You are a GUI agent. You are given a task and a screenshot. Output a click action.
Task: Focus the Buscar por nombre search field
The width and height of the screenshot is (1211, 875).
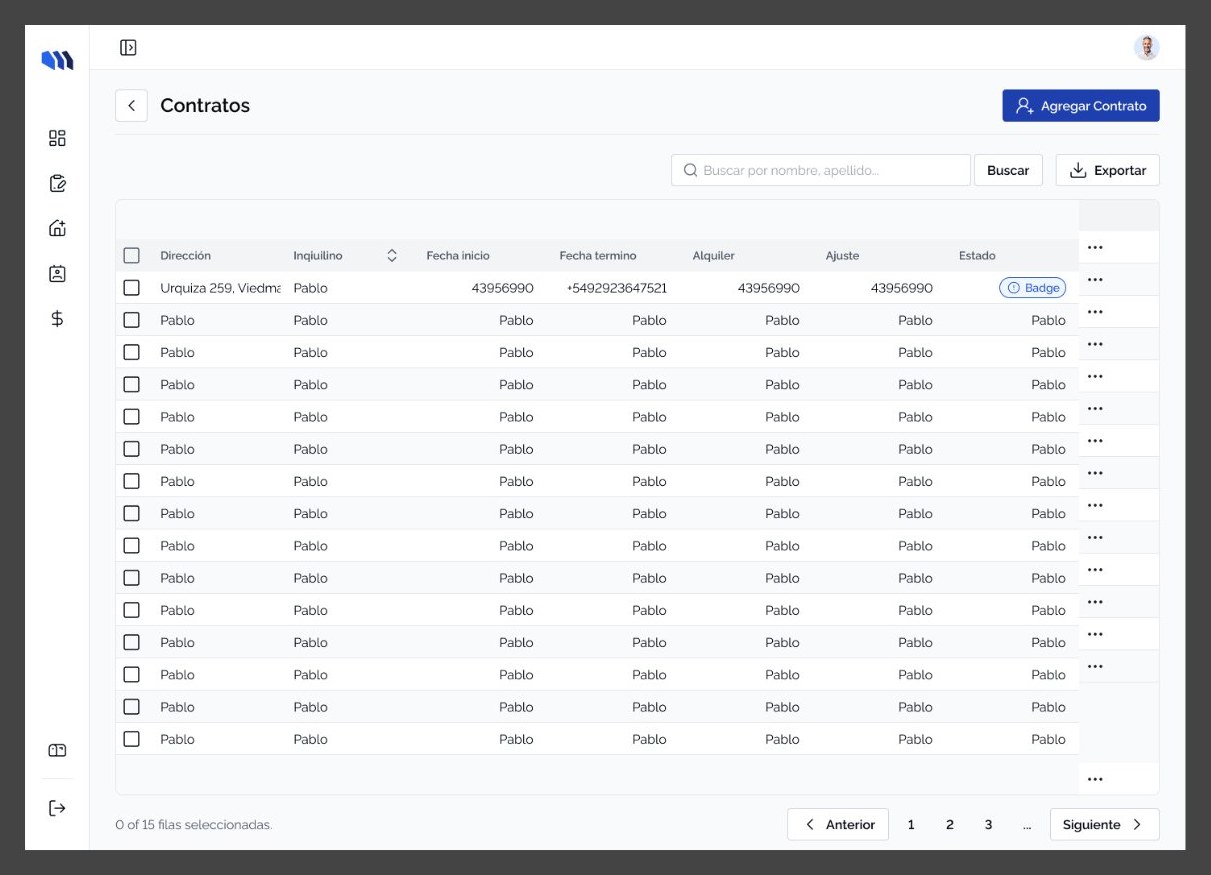click(x=821, y=170)
